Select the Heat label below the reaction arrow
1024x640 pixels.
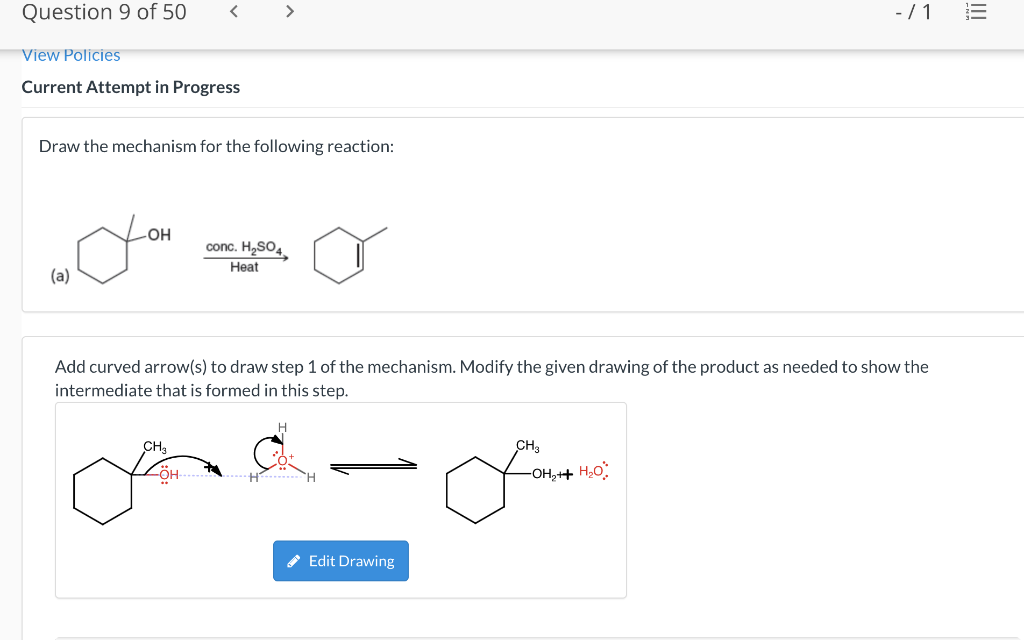tap(245, 267)
